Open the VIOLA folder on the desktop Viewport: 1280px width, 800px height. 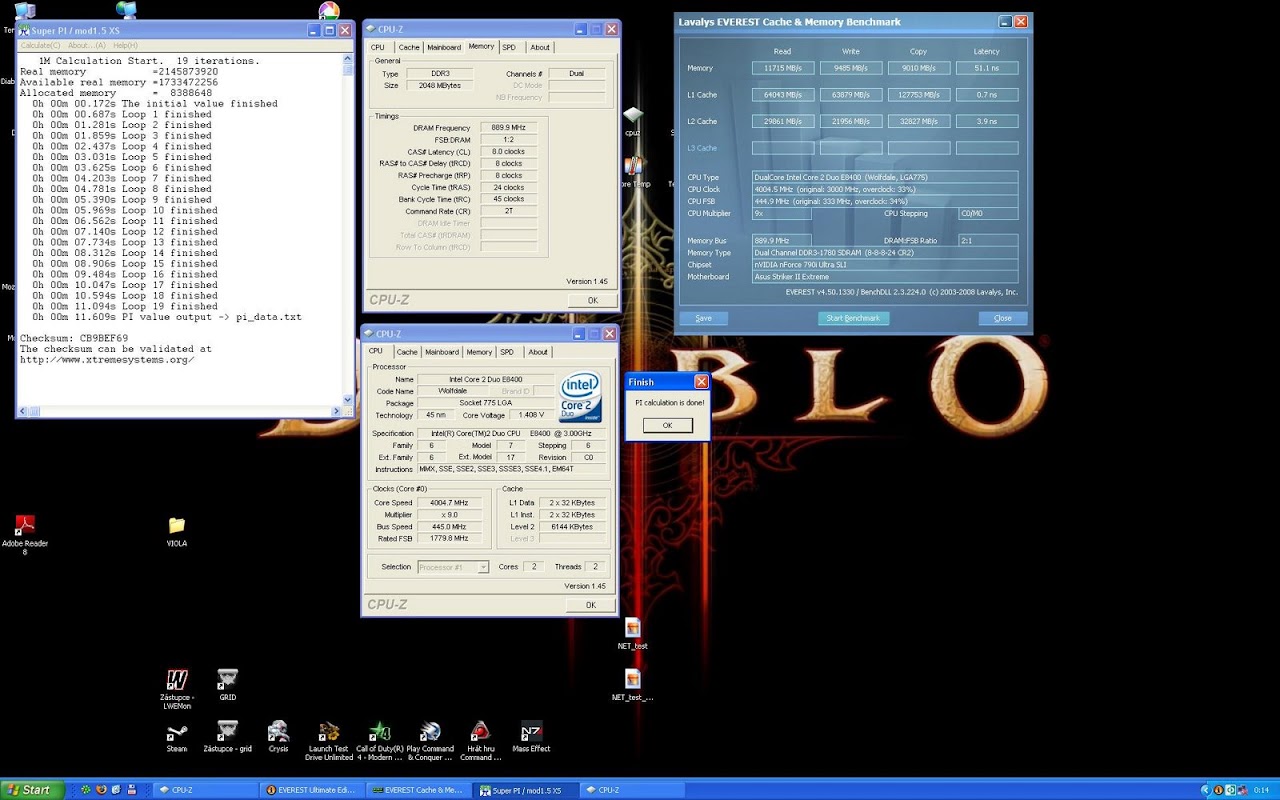(x=177, y=526)
